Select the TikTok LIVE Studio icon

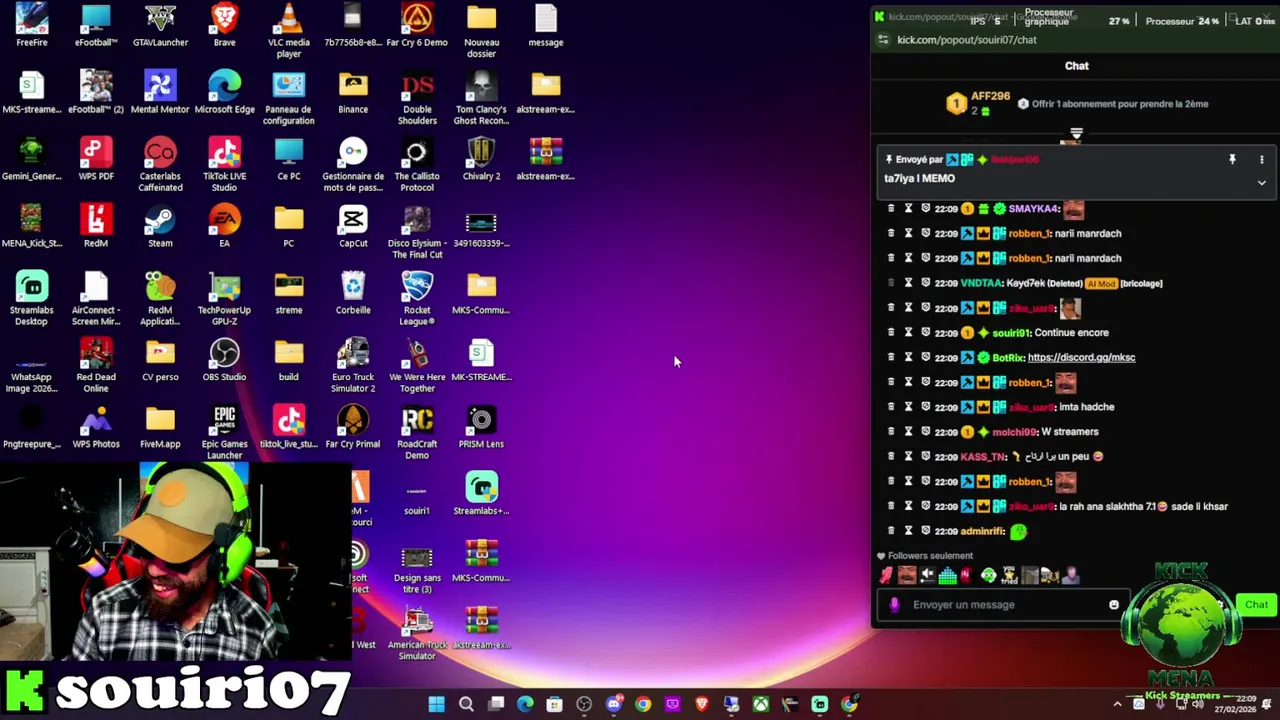pos(224,165)
